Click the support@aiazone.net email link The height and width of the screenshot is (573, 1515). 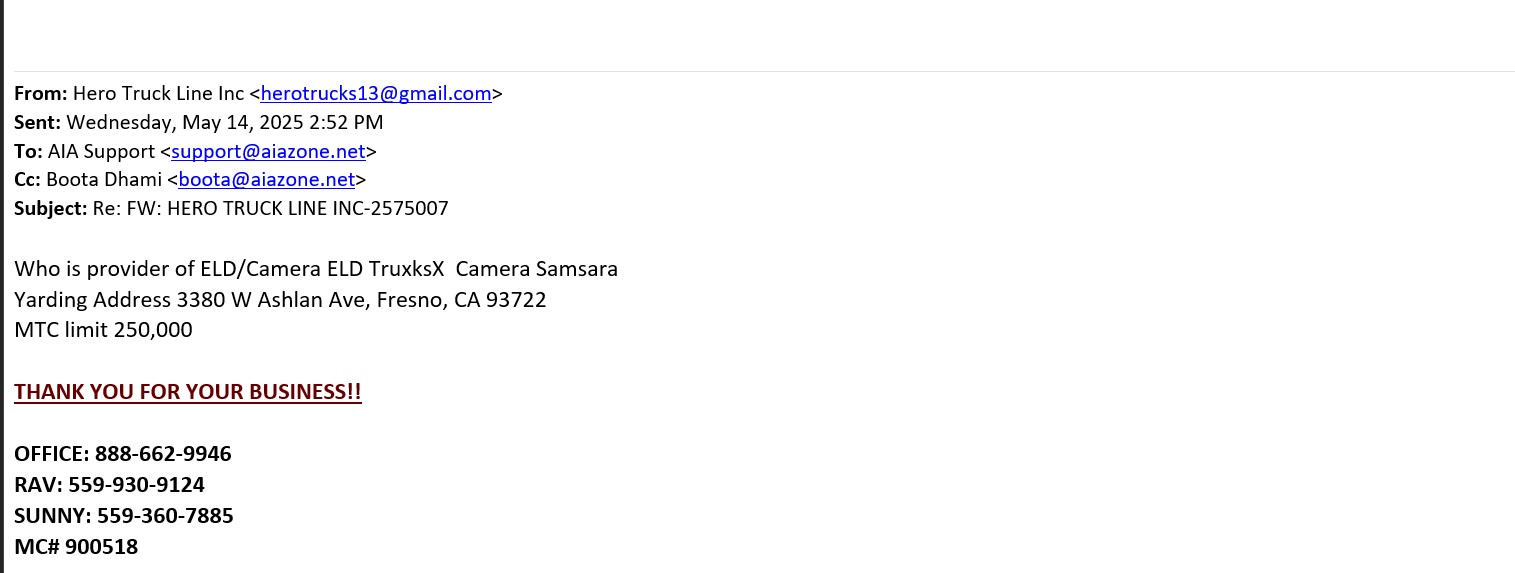268,152
